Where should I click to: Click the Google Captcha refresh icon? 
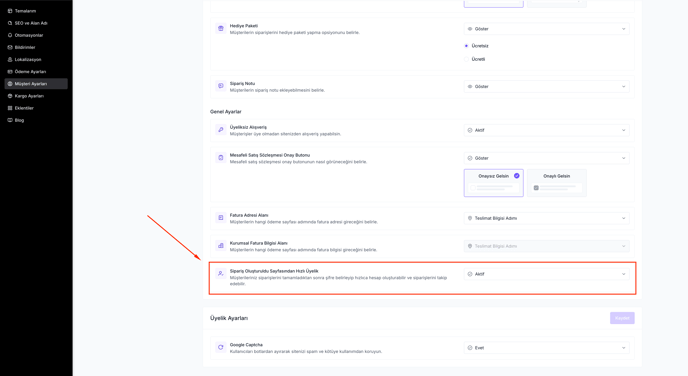(221, 347)
